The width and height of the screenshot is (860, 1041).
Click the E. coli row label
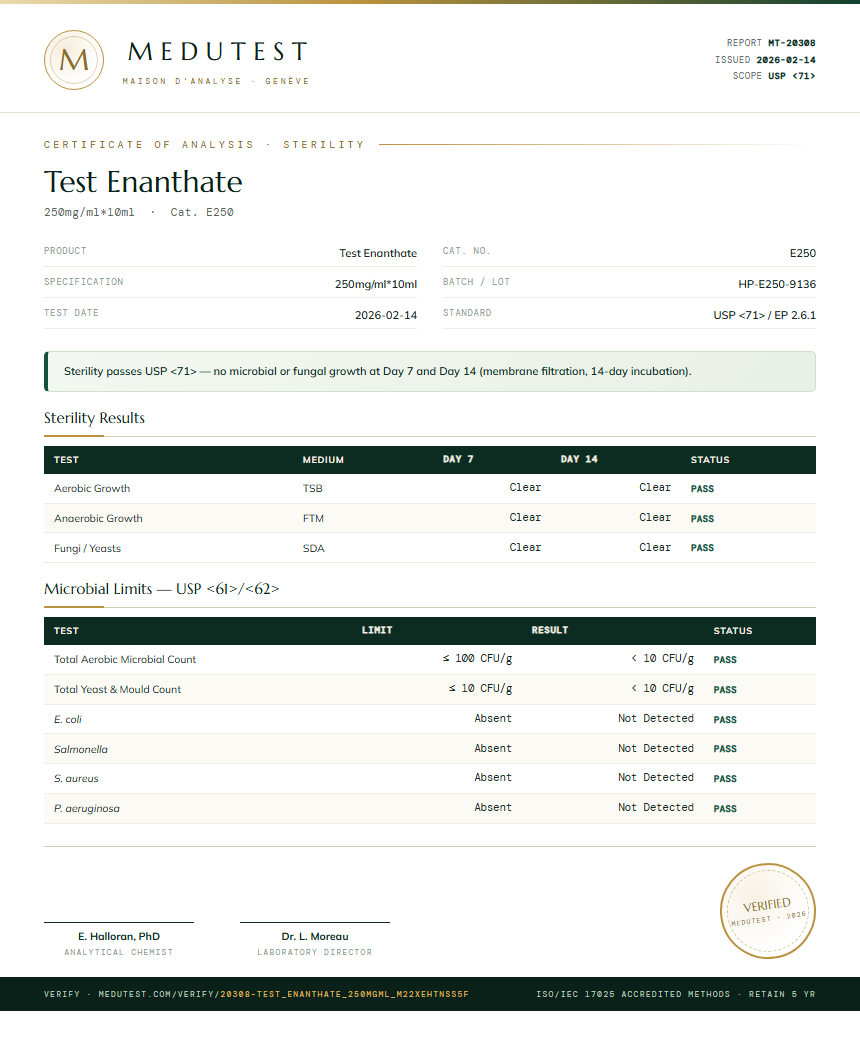(x=68, y=720)
